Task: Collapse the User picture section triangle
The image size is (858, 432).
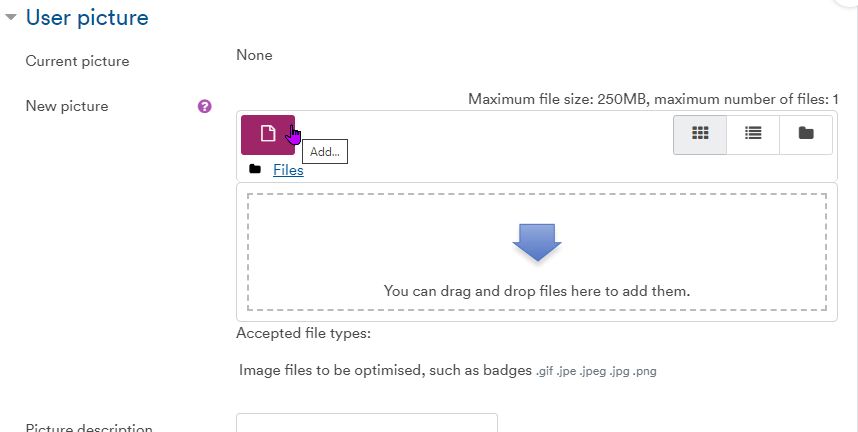Action: coord(11,18)
